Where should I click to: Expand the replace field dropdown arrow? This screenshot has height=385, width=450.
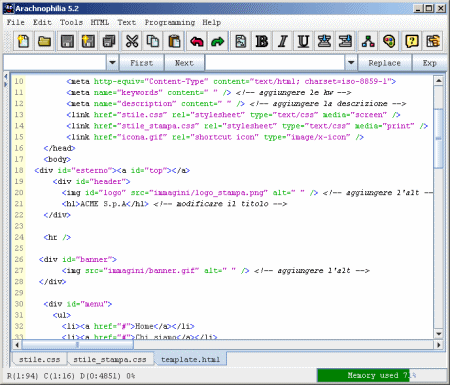(x=351, y=63)
